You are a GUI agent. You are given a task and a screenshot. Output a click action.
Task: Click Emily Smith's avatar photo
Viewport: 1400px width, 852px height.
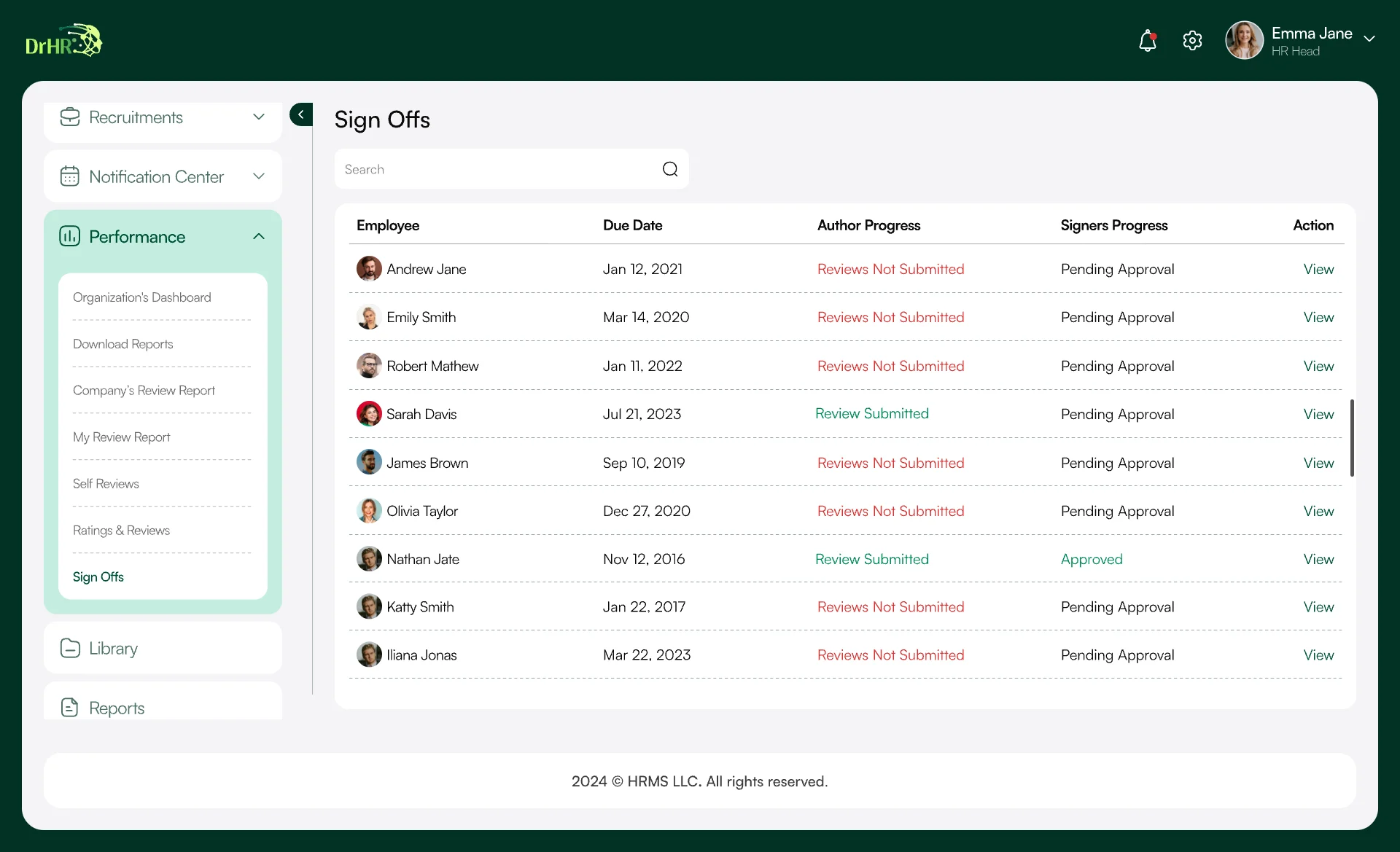pyautogui.click(x=369, y=316)
